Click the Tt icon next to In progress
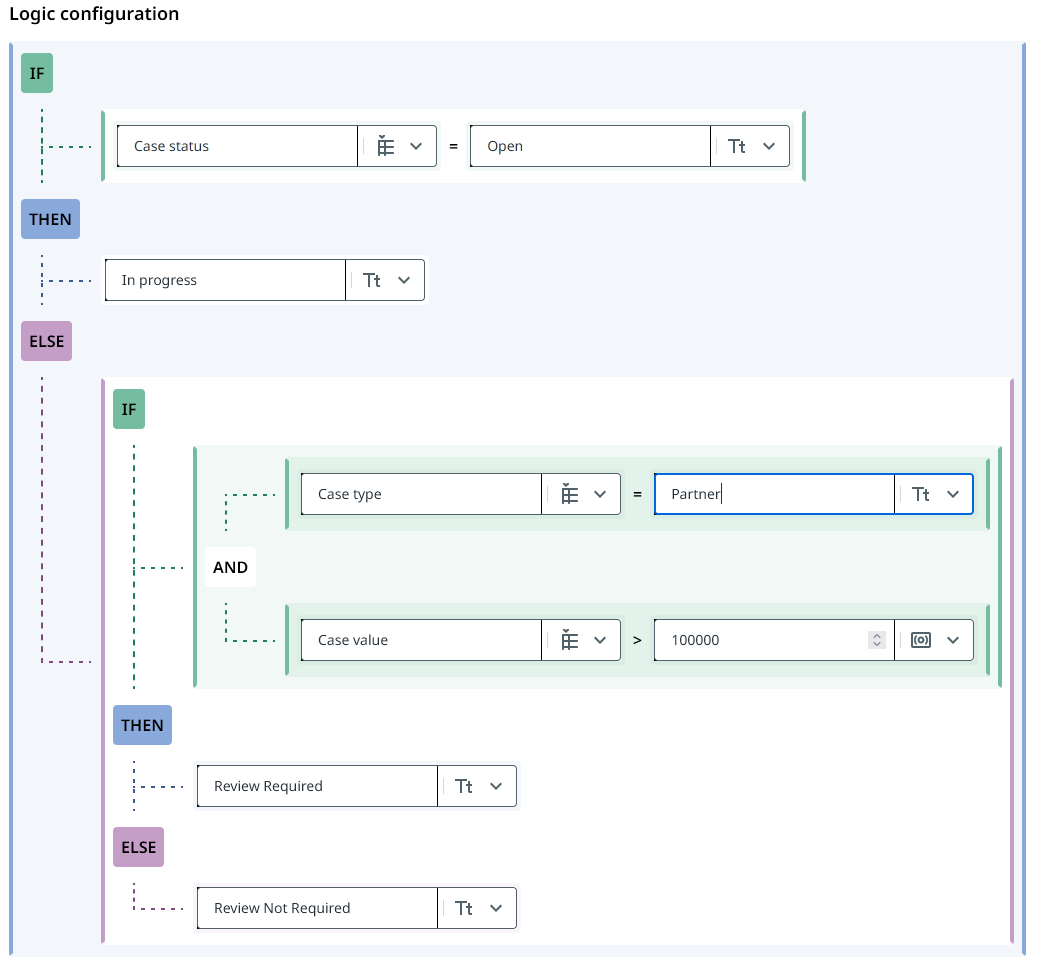This screenshot has width=1041, height=969. 371,280
